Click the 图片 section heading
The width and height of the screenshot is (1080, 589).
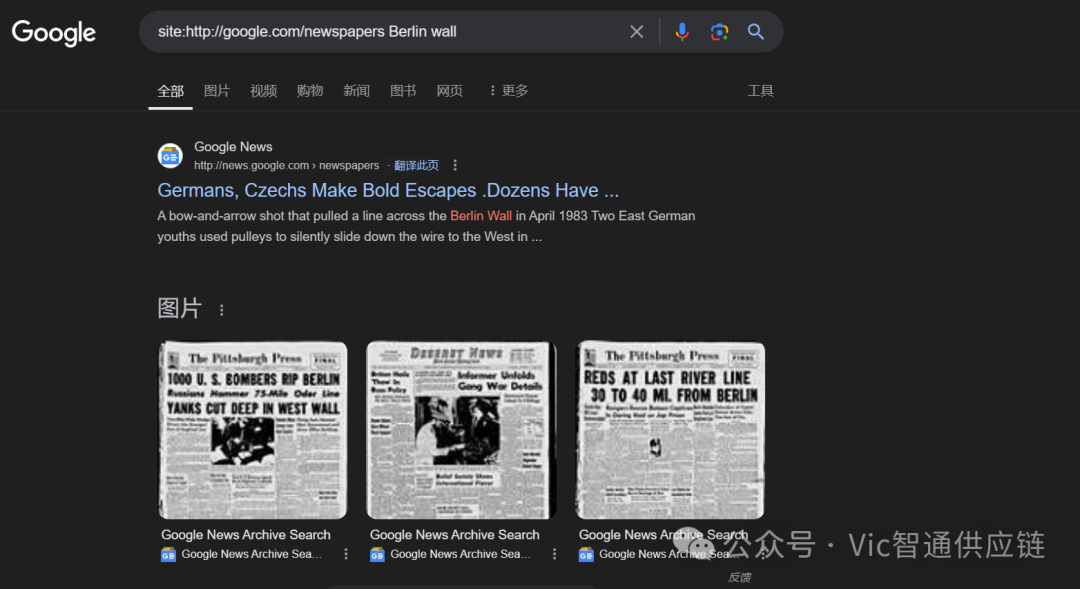(179, 309)
